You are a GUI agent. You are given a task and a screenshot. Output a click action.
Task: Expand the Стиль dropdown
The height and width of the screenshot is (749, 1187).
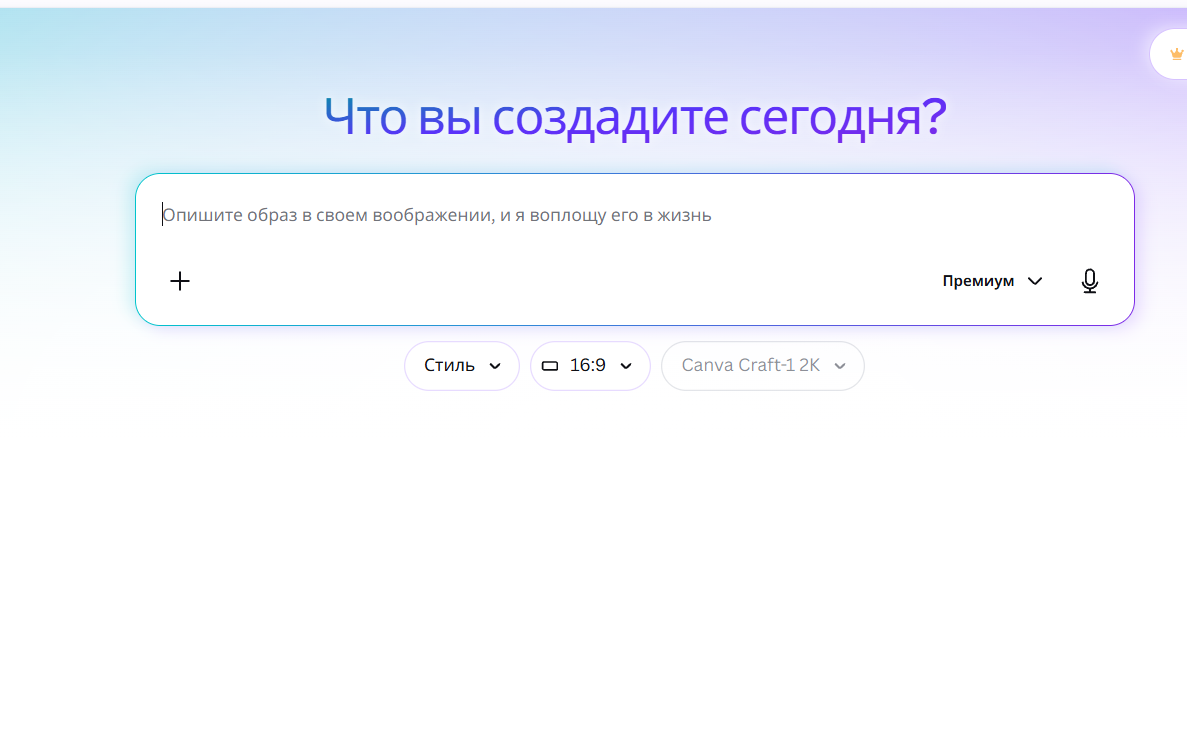coord(462,366)
